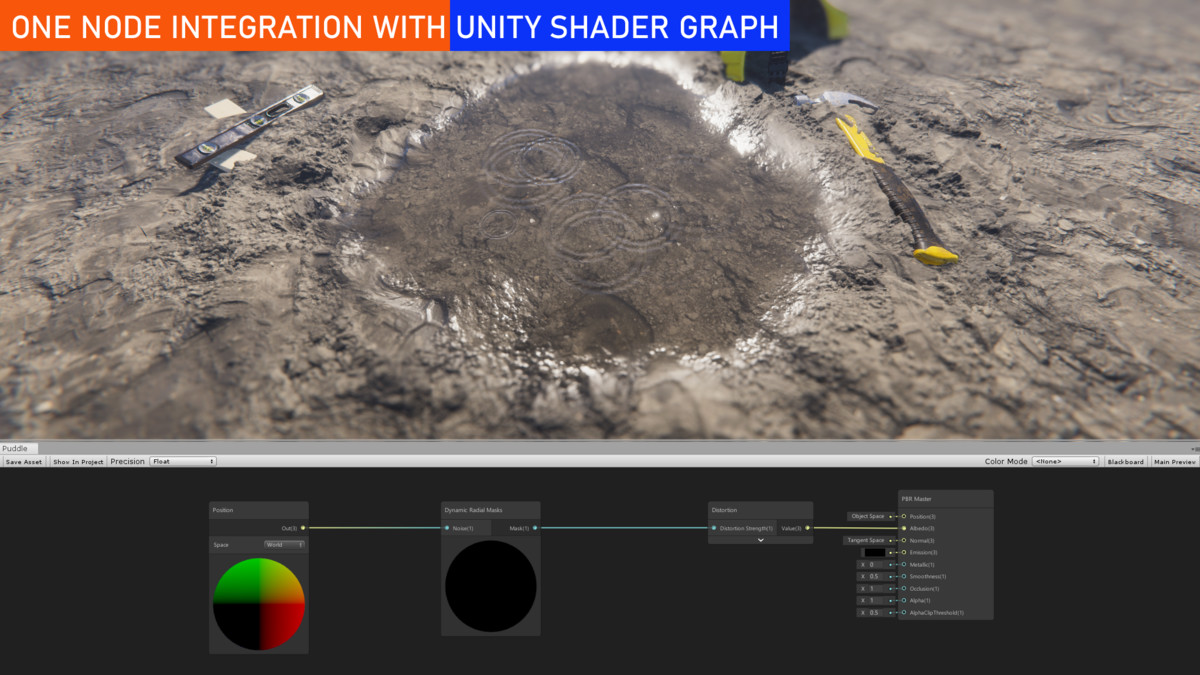Screen dimensions: 1200x675
Task: Click the Noise(1) input port circle
Action: 447,527
